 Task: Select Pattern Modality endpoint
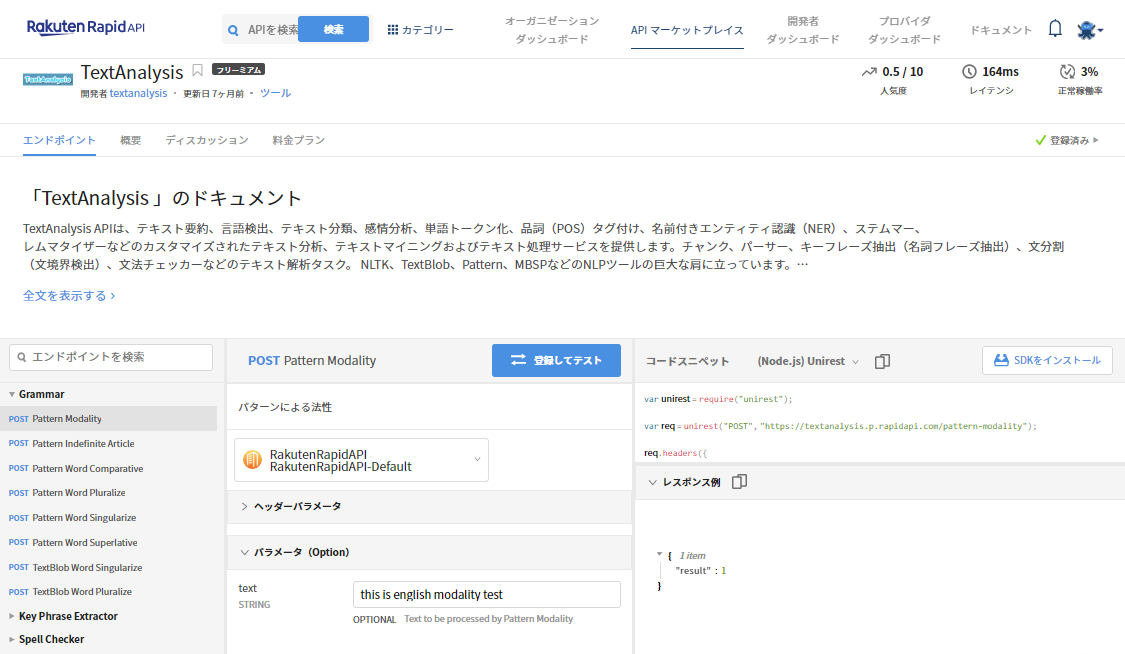pyautogui.click(x=109, y=419)
